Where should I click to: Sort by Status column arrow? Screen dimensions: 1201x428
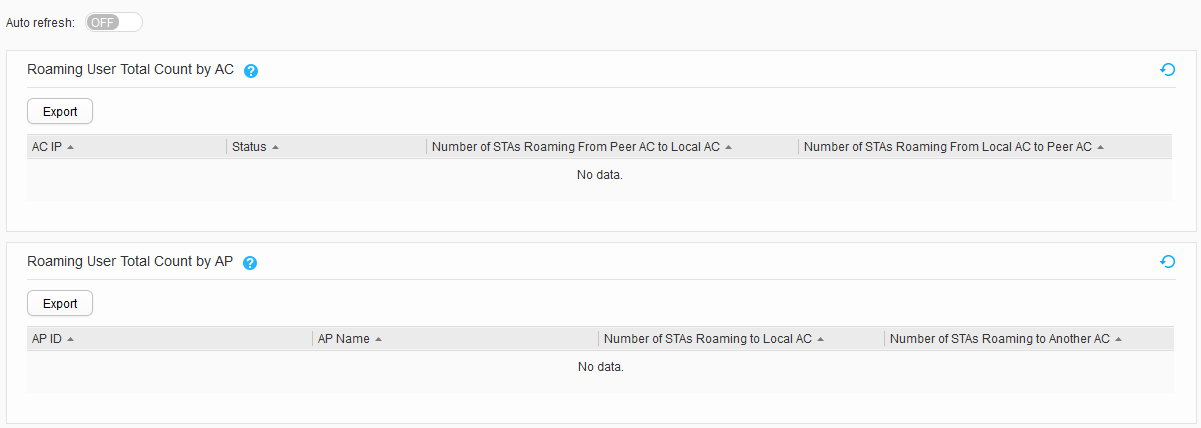pyautogui.click(x=275, y=147)
